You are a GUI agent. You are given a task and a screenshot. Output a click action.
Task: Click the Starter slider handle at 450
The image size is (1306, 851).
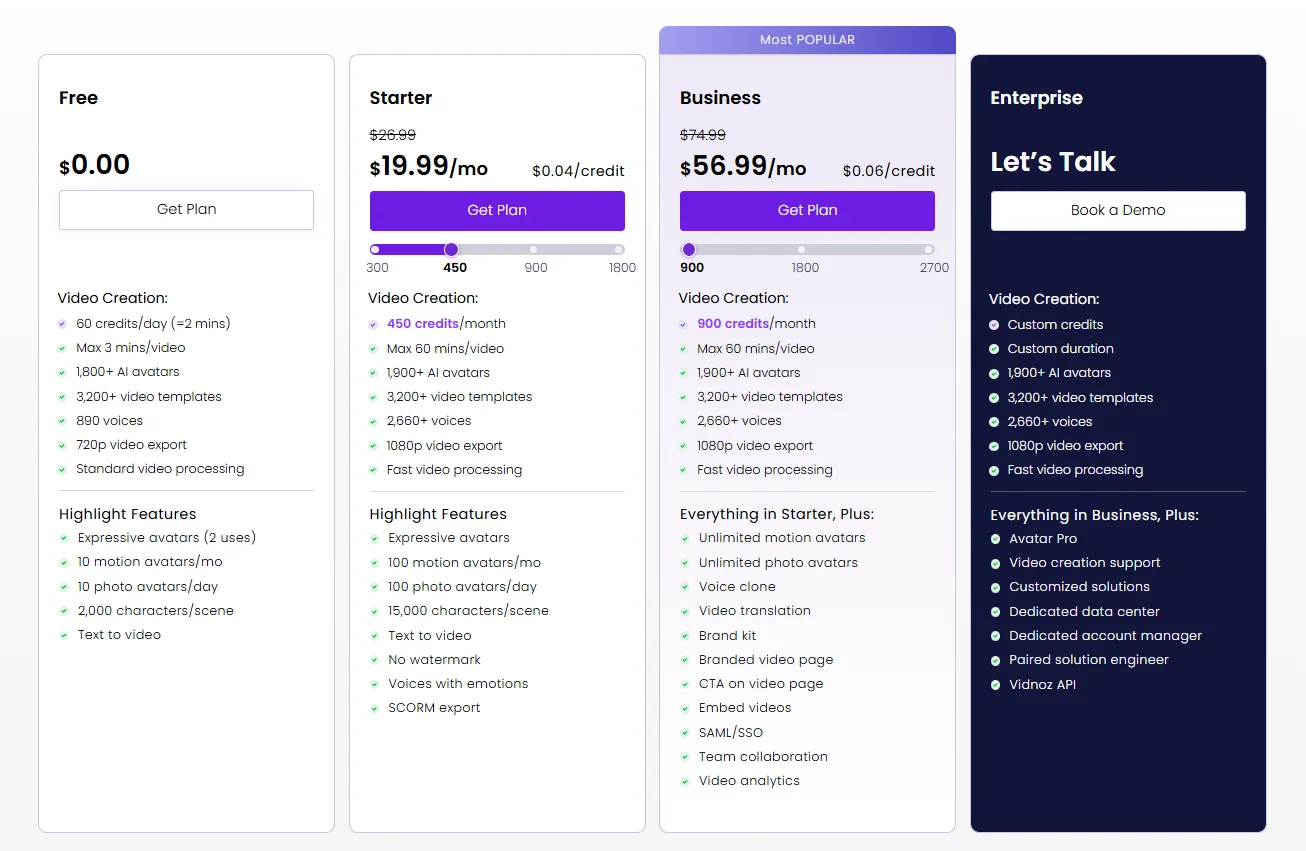[451, 250]
